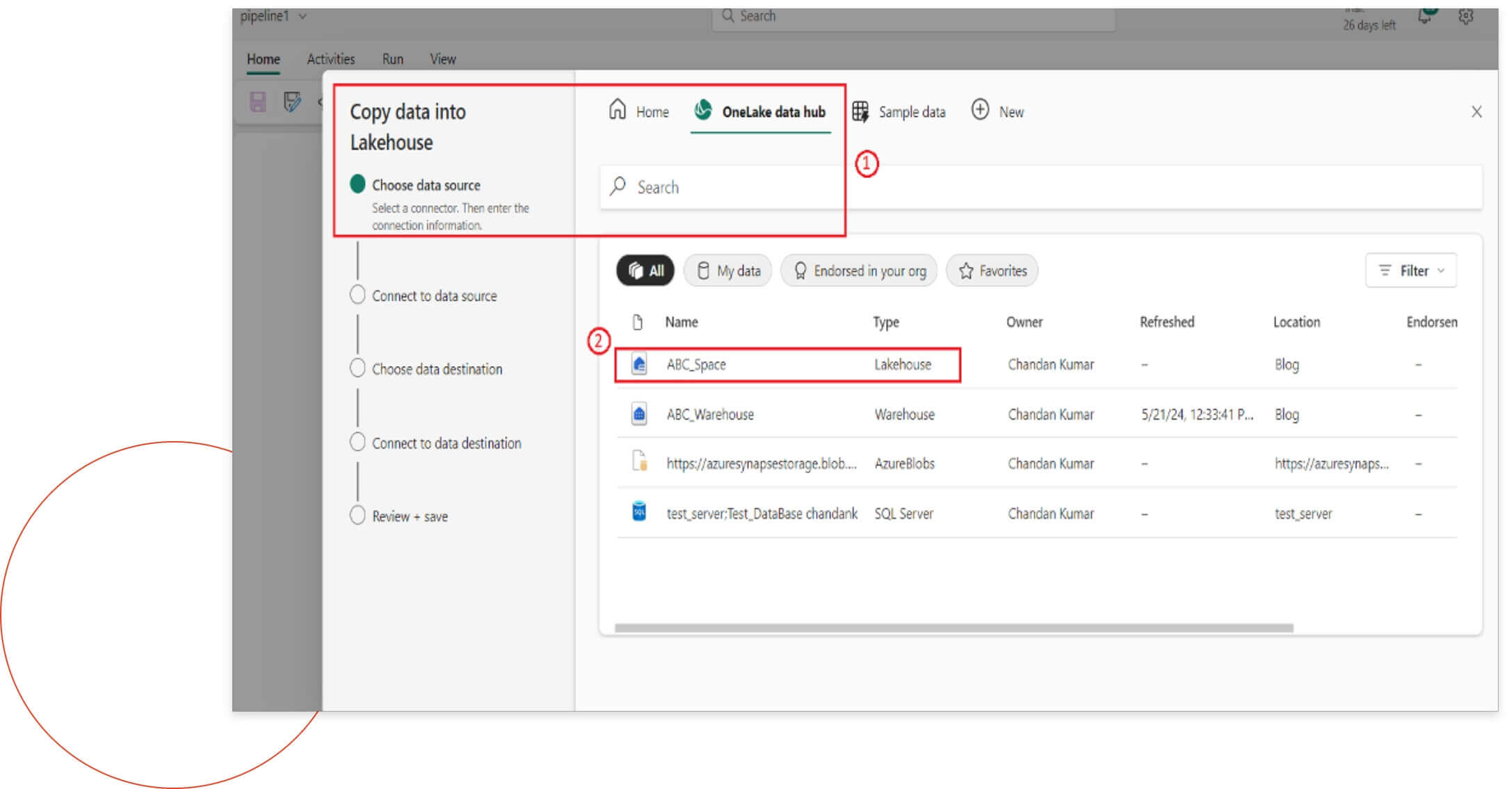Expand the pipeline1 name dropdown
Screen dimensions: 1512x789
click(x=303, y=16)
